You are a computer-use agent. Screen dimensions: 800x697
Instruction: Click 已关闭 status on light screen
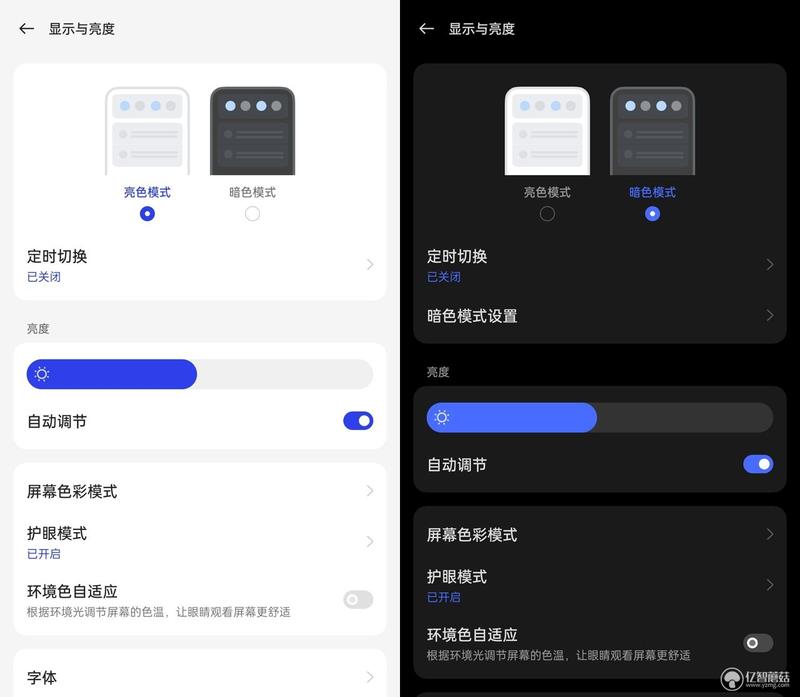(x=44, y=277)
